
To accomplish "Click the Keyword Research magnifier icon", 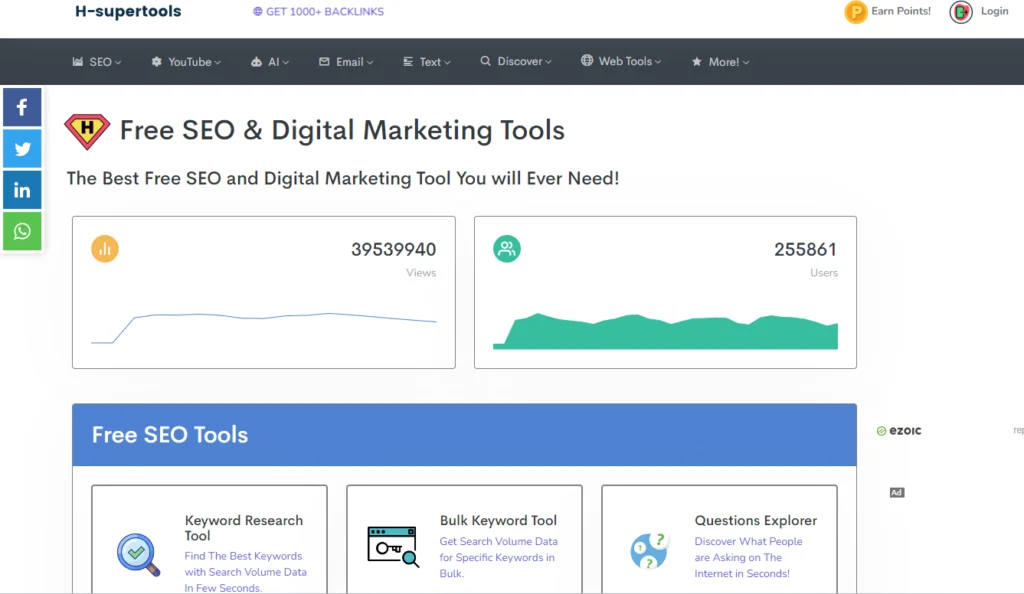I will pos(138,555).
